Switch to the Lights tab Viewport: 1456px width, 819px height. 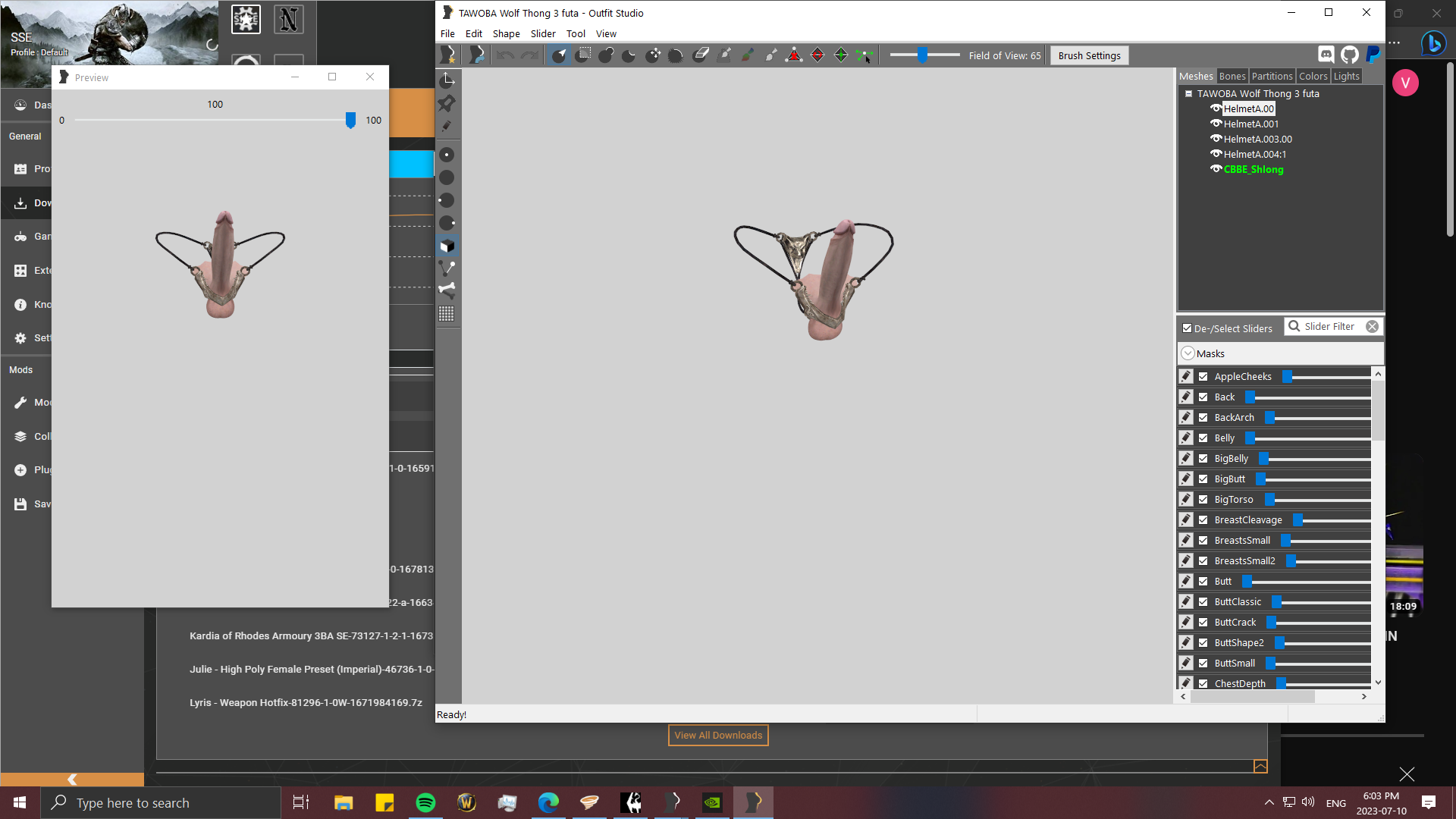(1347, 76)
